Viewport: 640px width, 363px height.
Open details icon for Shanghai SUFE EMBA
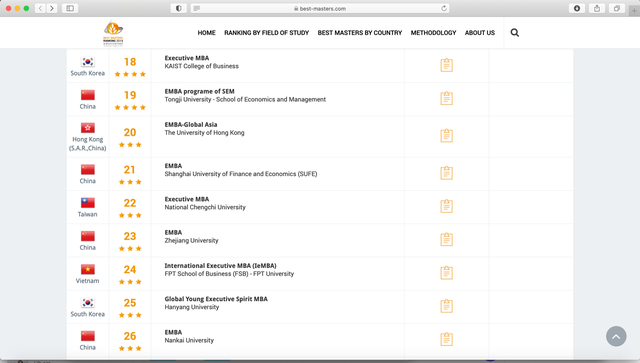[446, 173]
